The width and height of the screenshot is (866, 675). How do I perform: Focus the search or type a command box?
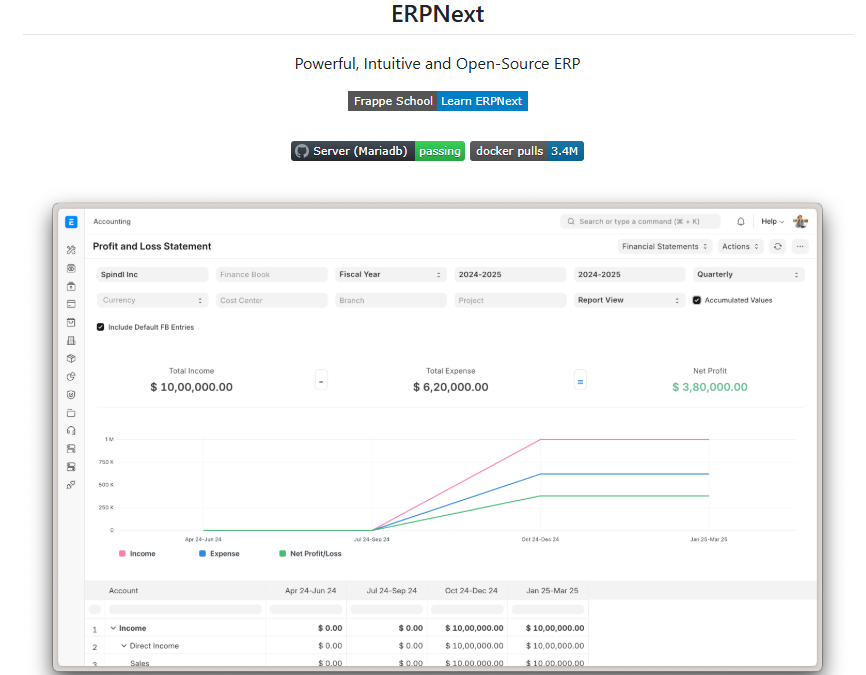click(640, 222)
